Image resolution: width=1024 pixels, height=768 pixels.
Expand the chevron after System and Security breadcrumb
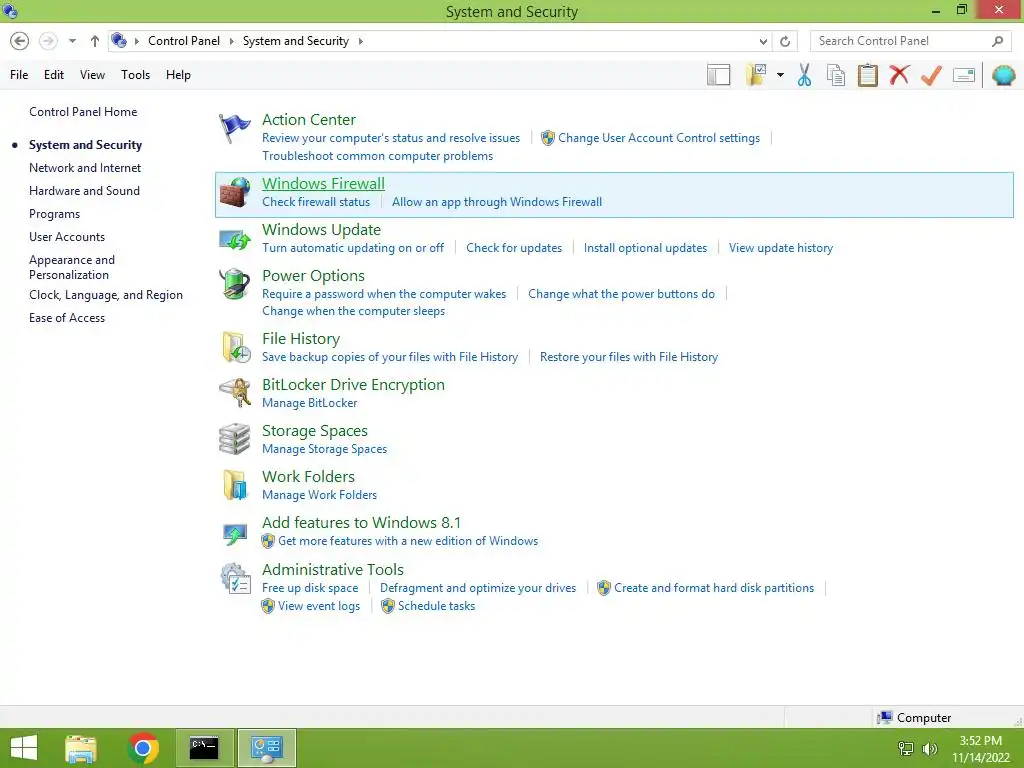pyautogui.click(x=360, y=41)
